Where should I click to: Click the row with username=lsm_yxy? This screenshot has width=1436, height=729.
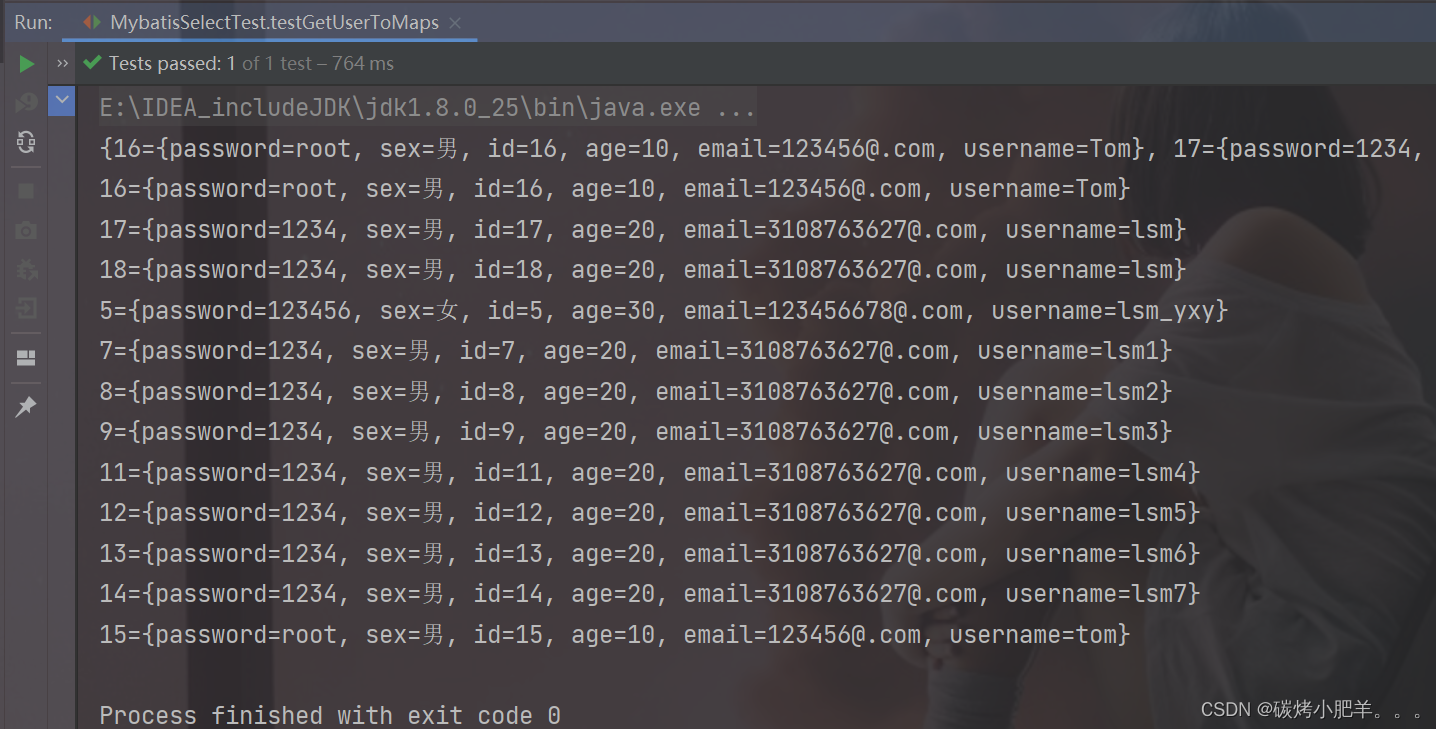click(664, 311)
